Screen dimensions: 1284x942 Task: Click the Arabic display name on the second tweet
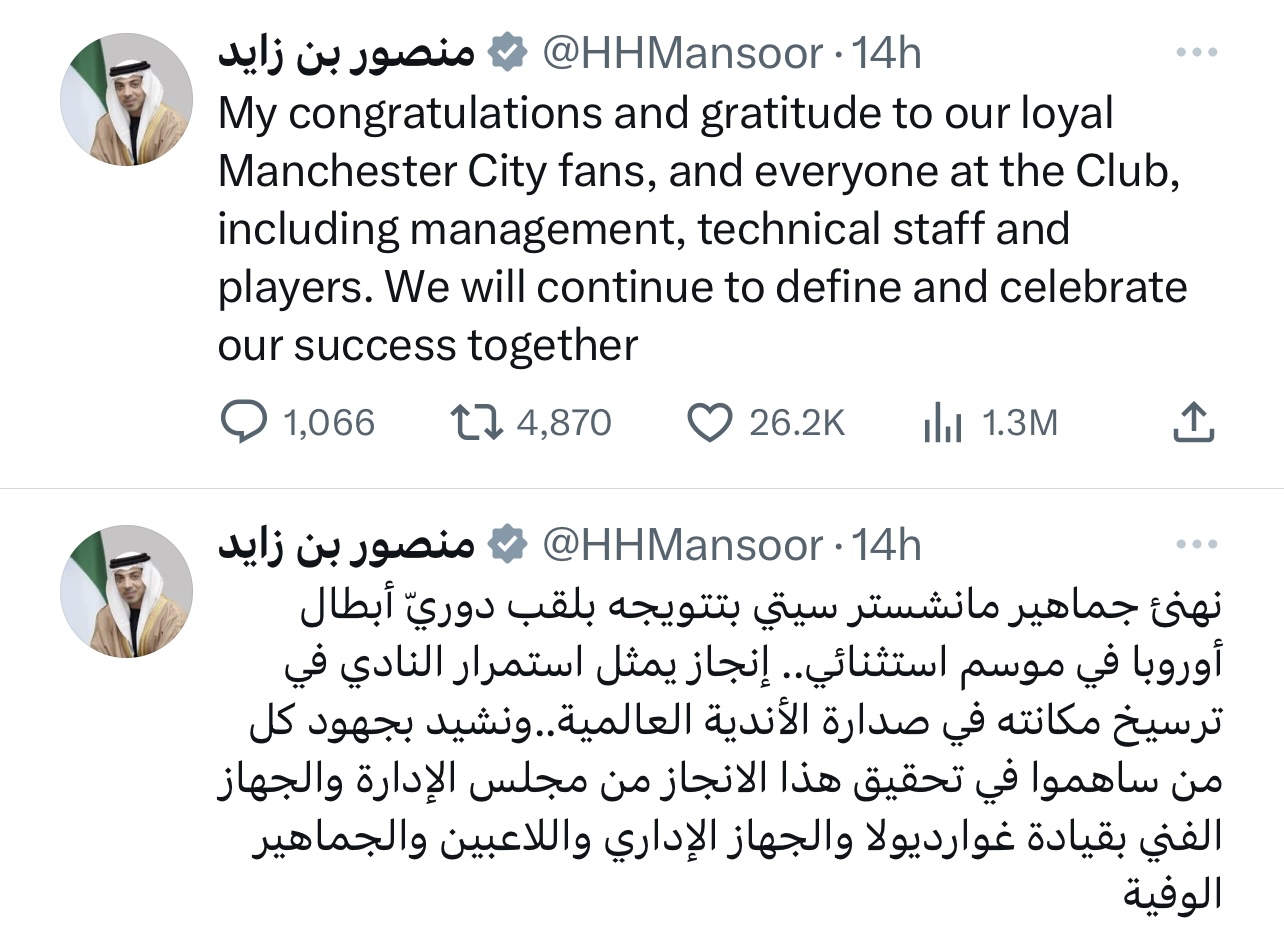point(346,545)
